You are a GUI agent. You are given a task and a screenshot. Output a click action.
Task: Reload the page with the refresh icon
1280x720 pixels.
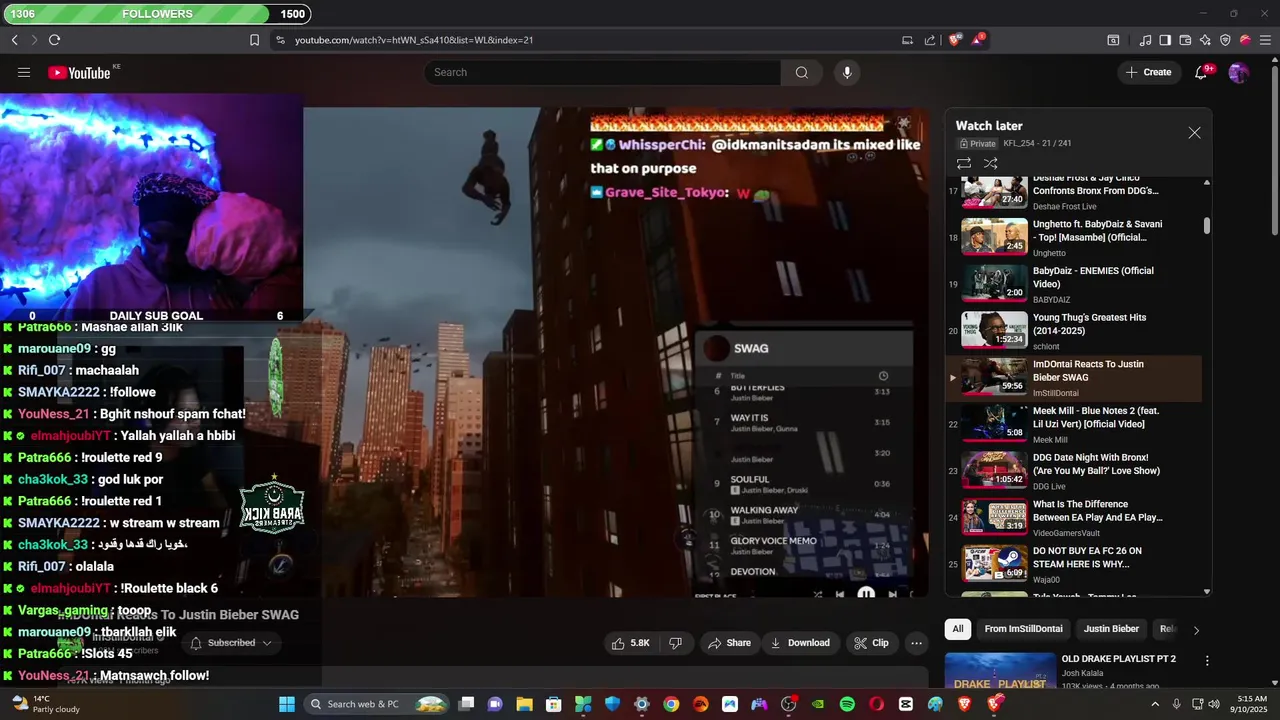[54, 40]
